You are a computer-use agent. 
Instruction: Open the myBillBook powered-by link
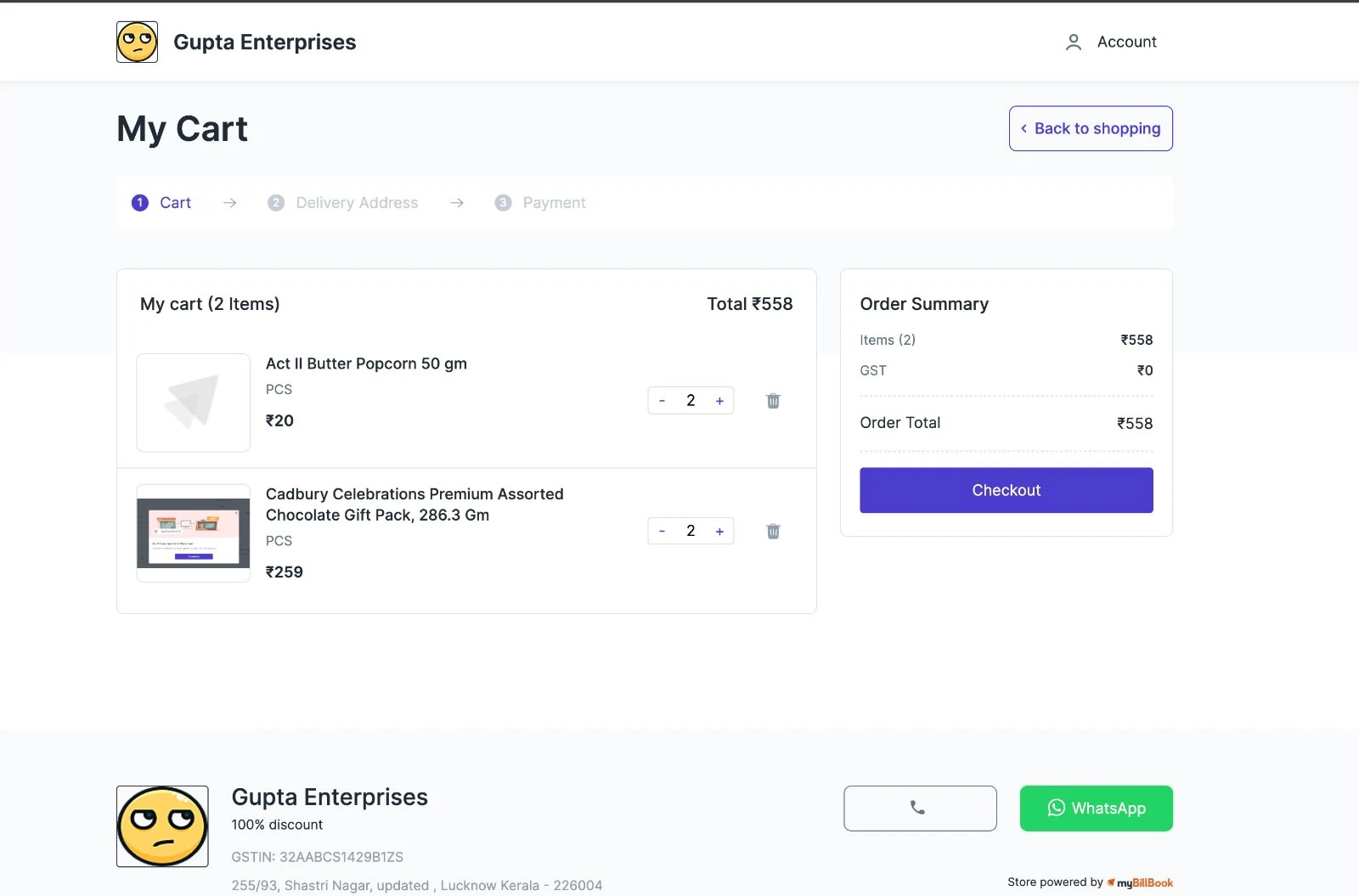tap(1141, 882)
